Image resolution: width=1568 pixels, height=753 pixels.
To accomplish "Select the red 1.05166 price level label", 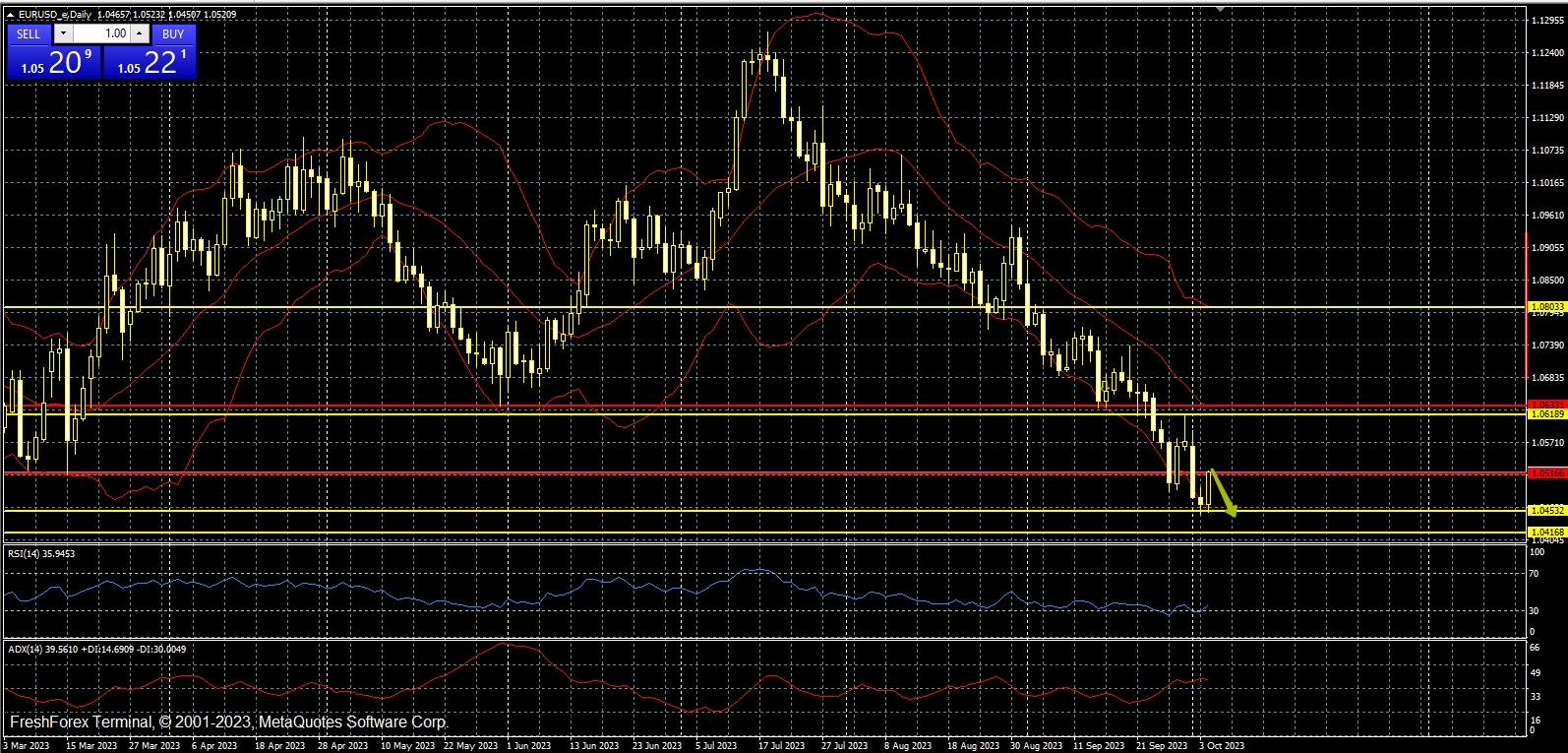I will coord(1546,473).
